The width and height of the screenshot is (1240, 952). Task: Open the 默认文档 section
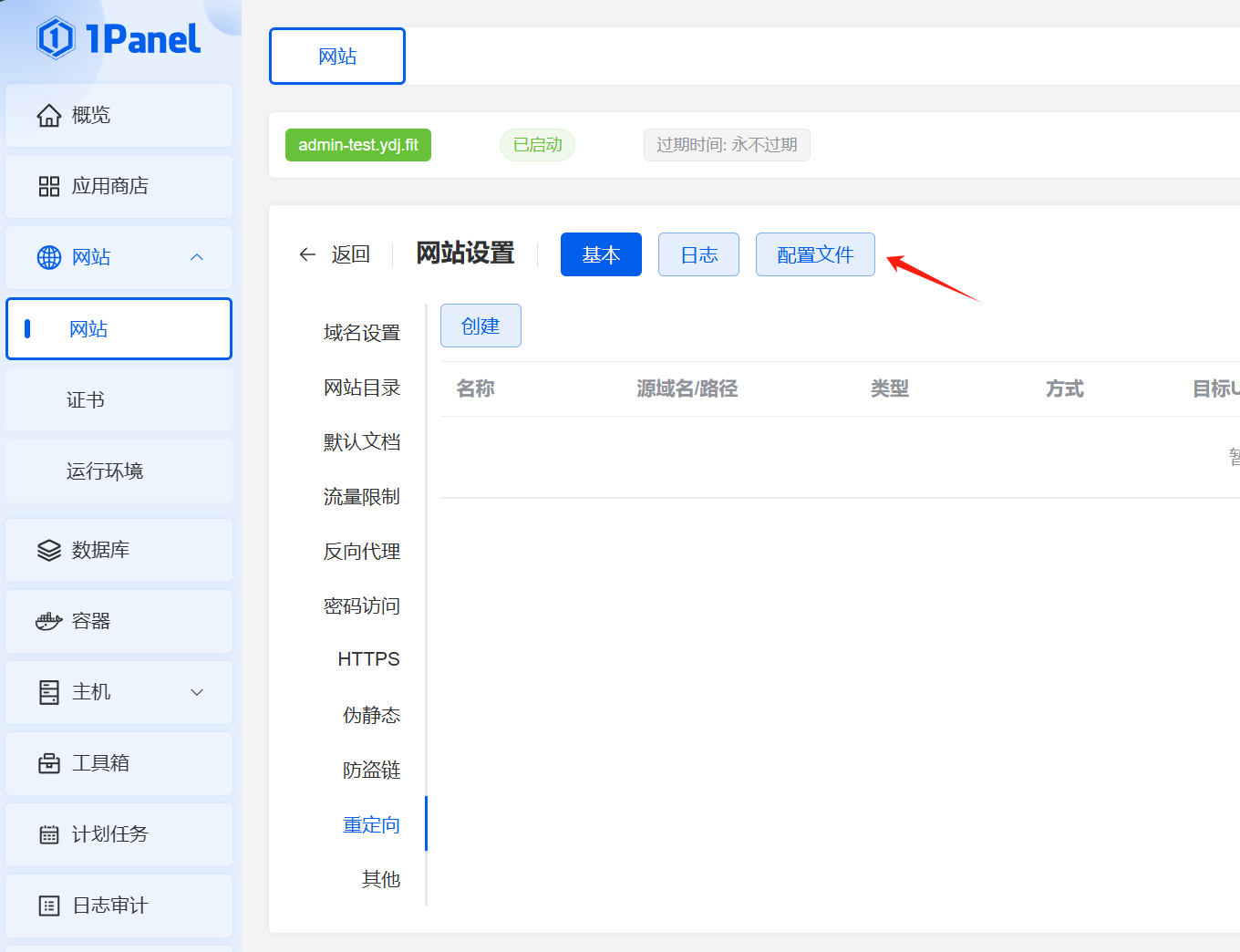pos(362,442)
